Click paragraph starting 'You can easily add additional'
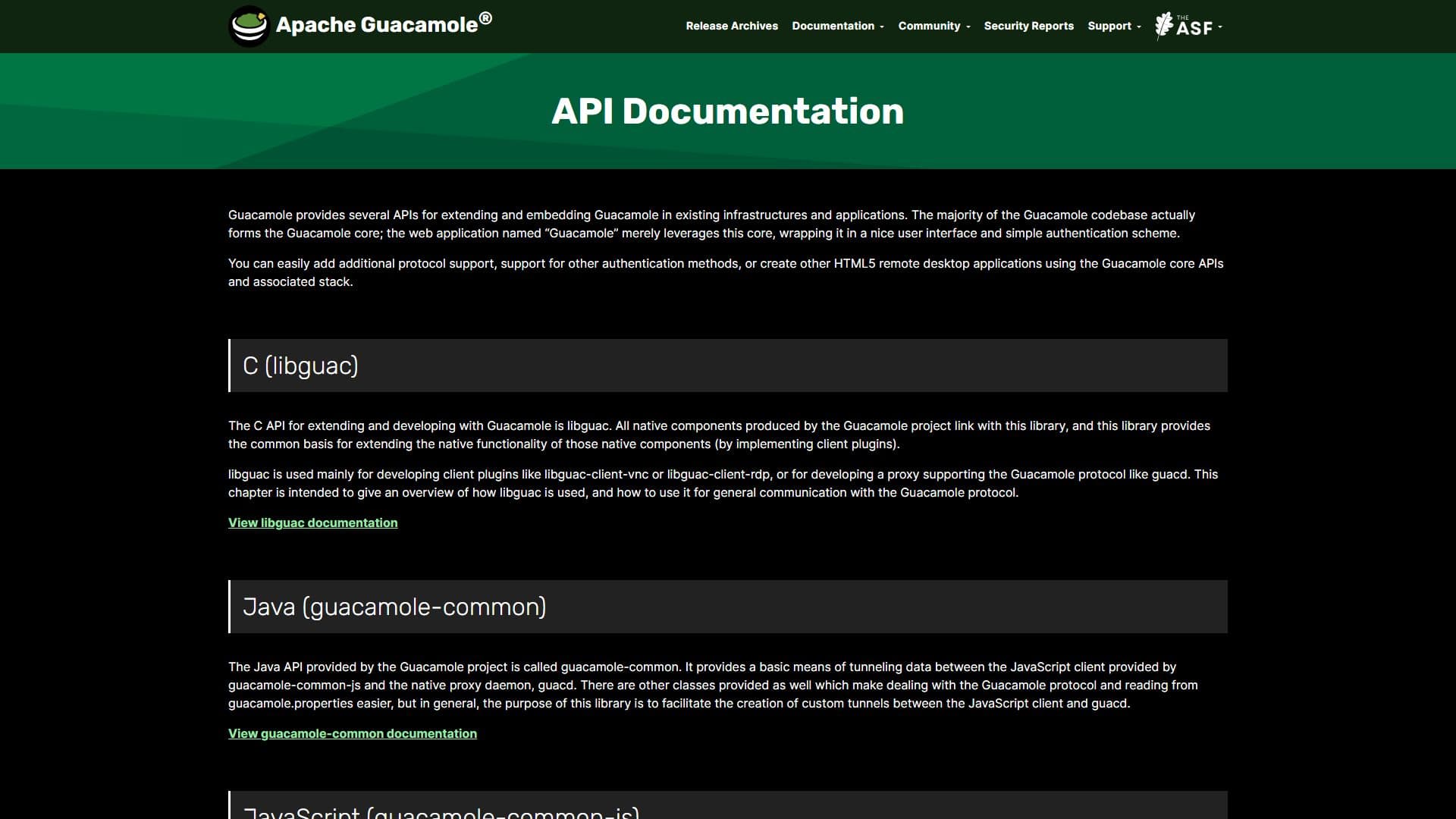This screenshot has width=1456, height=819. tap(727, 272)
